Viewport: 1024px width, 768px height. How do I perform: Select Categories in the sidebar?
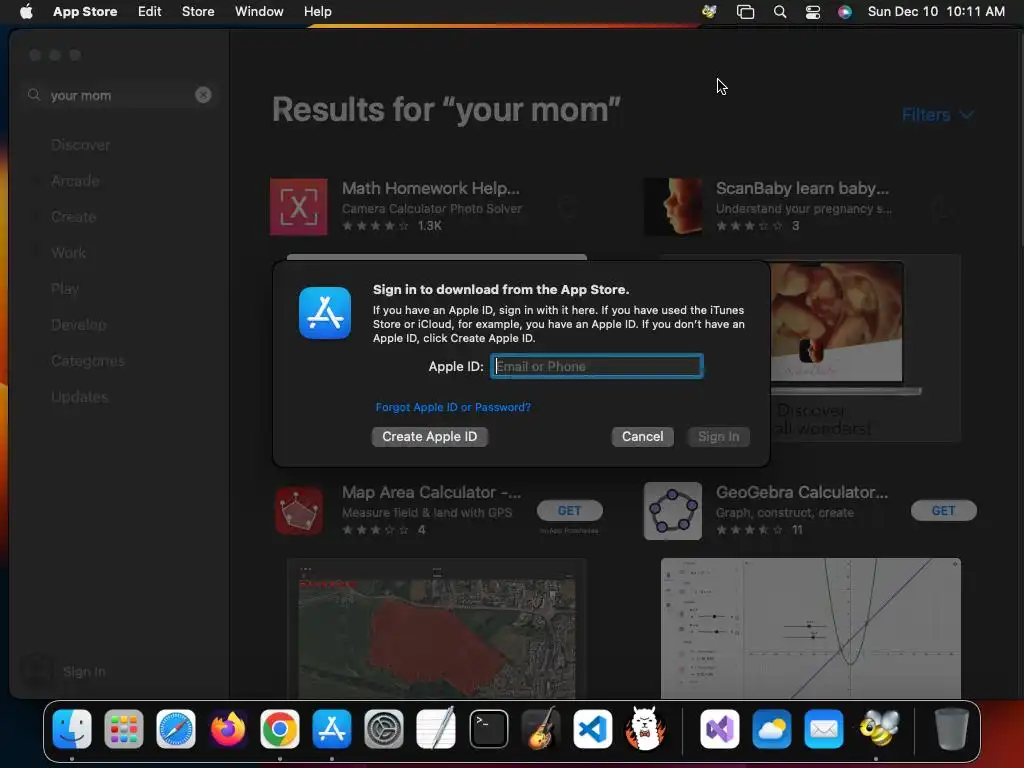click(x=88, y=360)
